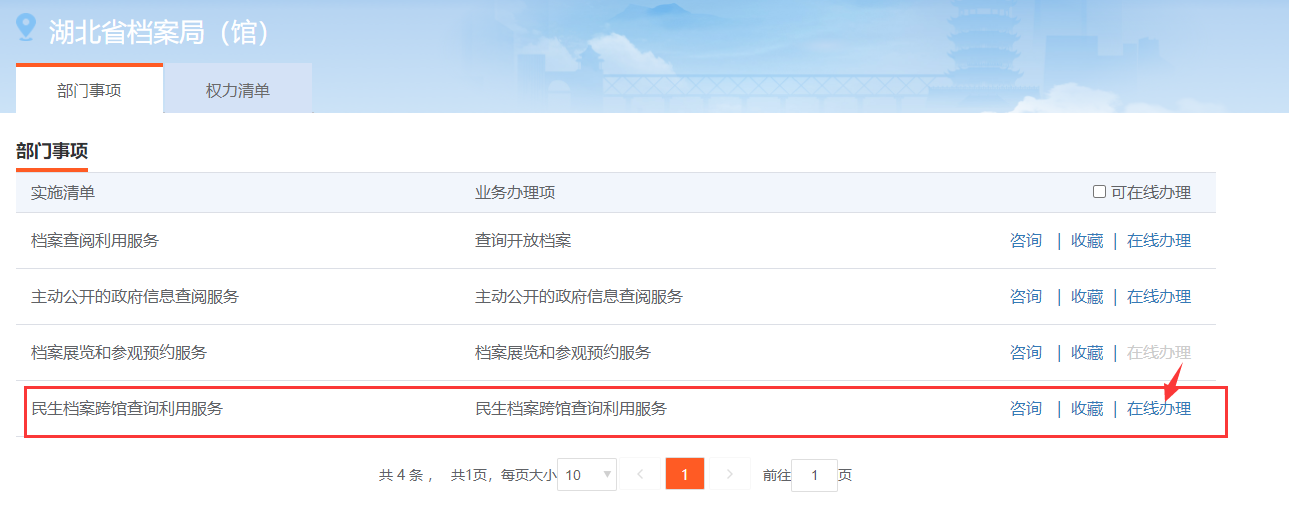This screenshot has width=1289, height=514.
Task: Open 在线办理 for 主动公开的政府信息查阅服务
Action: pos(1158,297)
